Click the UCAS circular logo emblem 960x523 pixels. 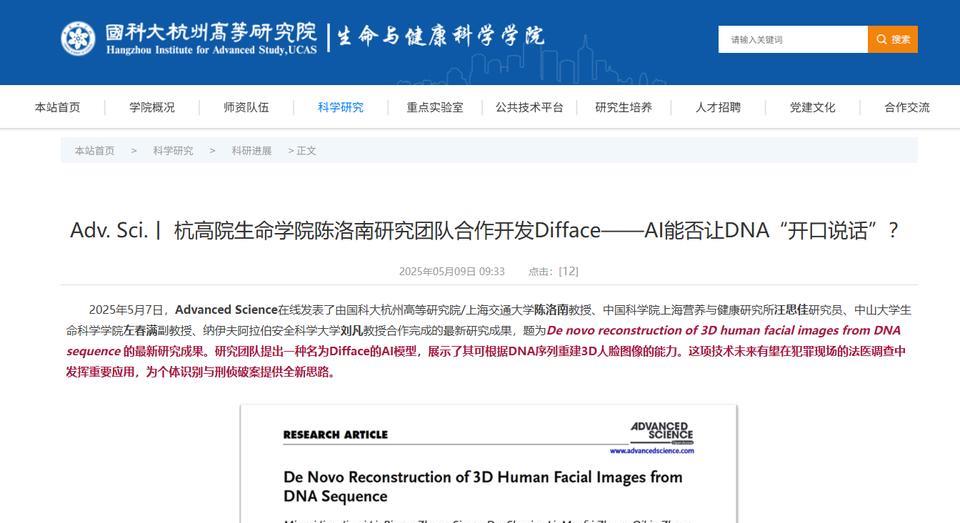coord(78,39)
